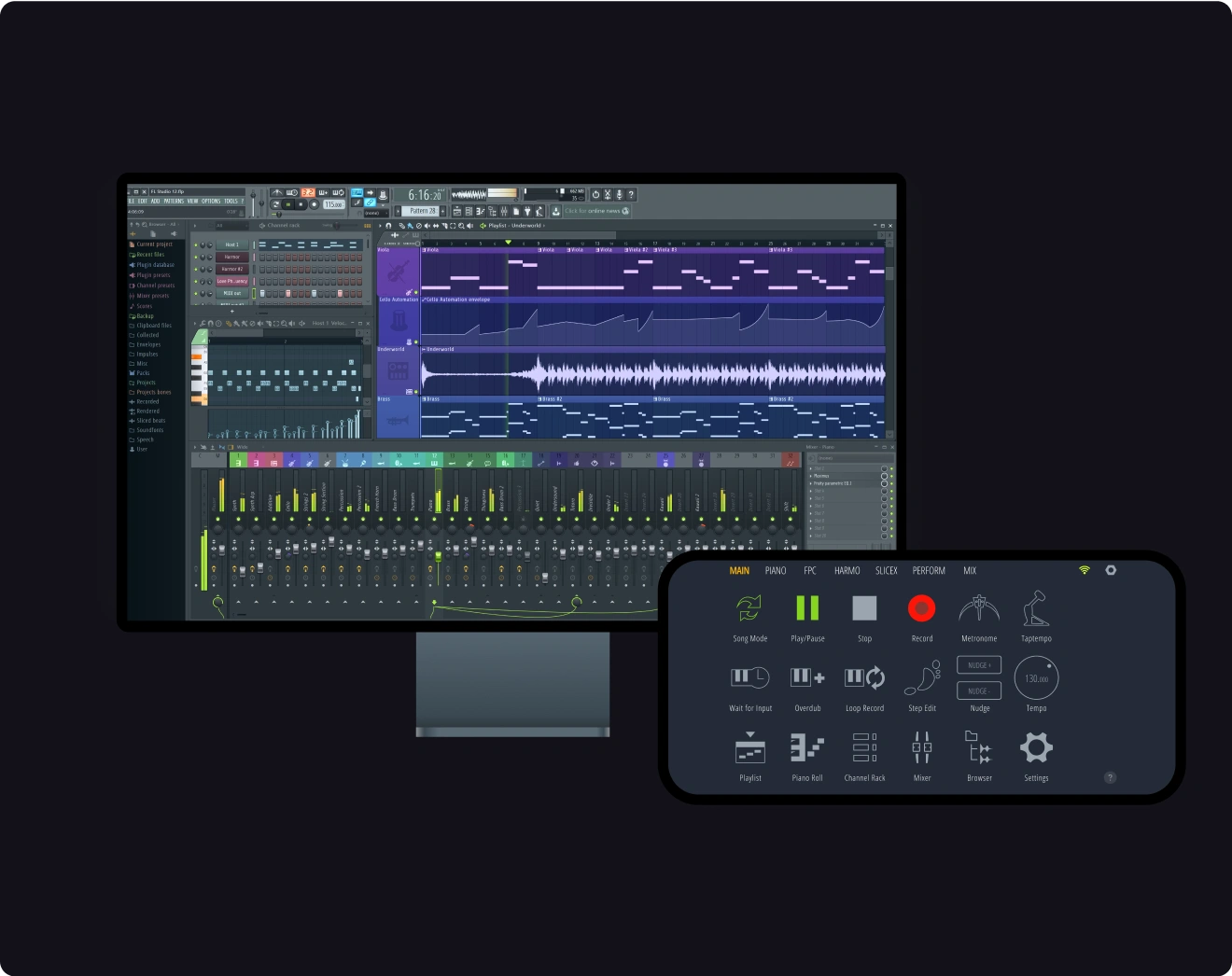The height and width of the screenshot is (976, 1232).
Task: Tap the red Record button on remote
Action: (922, 608)
